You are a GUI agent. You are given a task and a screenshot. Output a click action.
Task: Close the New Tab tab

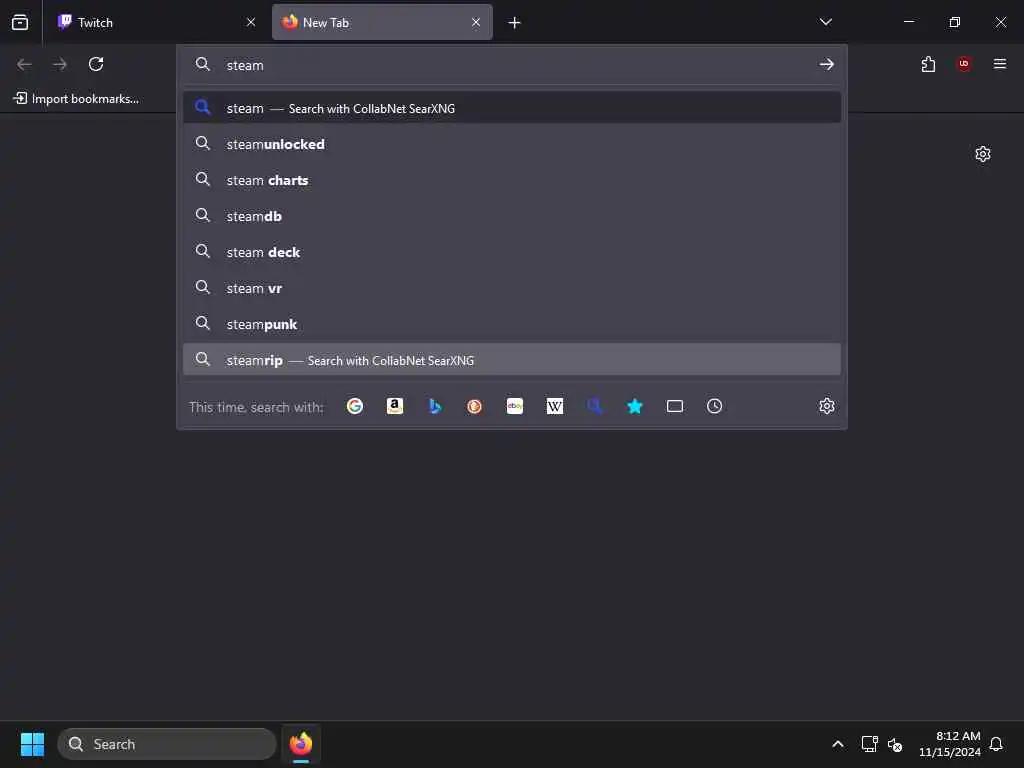click(x=476, y=22)
